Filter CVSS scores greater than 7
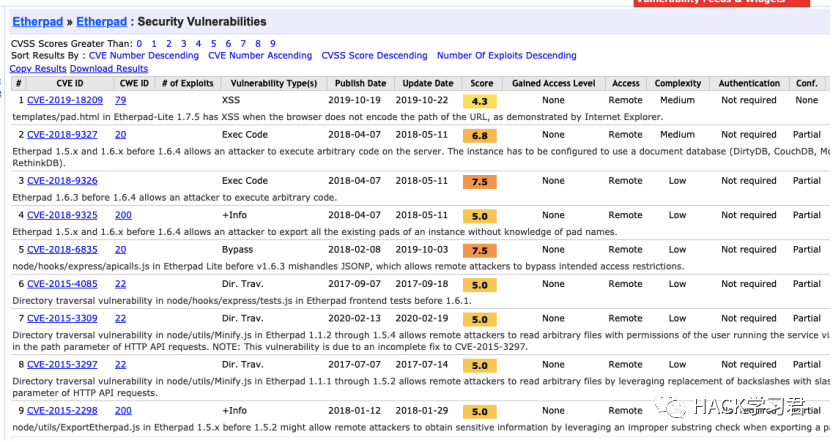Viewport: 832px width, 442px height. coord(243,44)
